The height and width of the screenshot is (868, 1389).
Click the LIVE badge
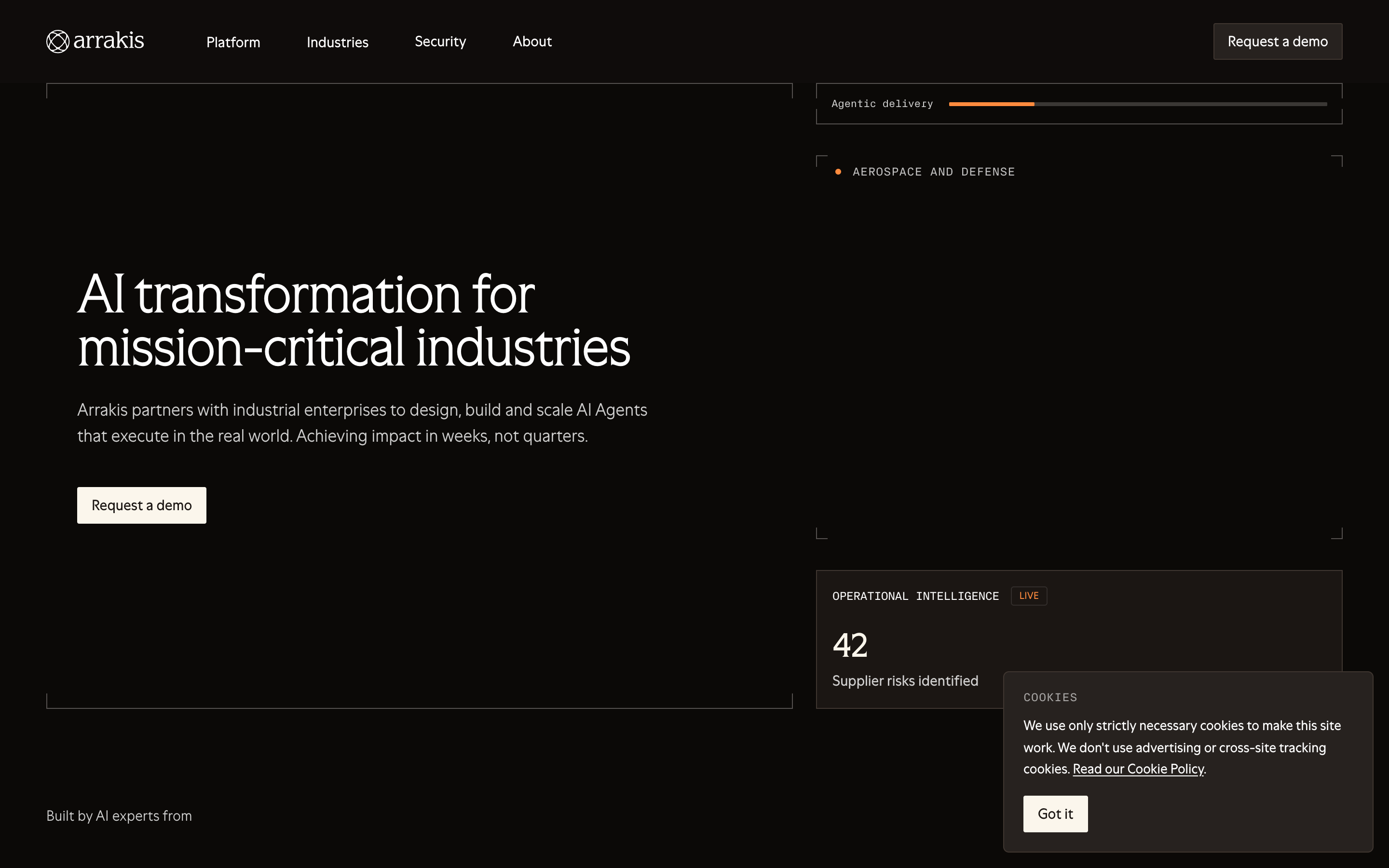click(1029, 596)
